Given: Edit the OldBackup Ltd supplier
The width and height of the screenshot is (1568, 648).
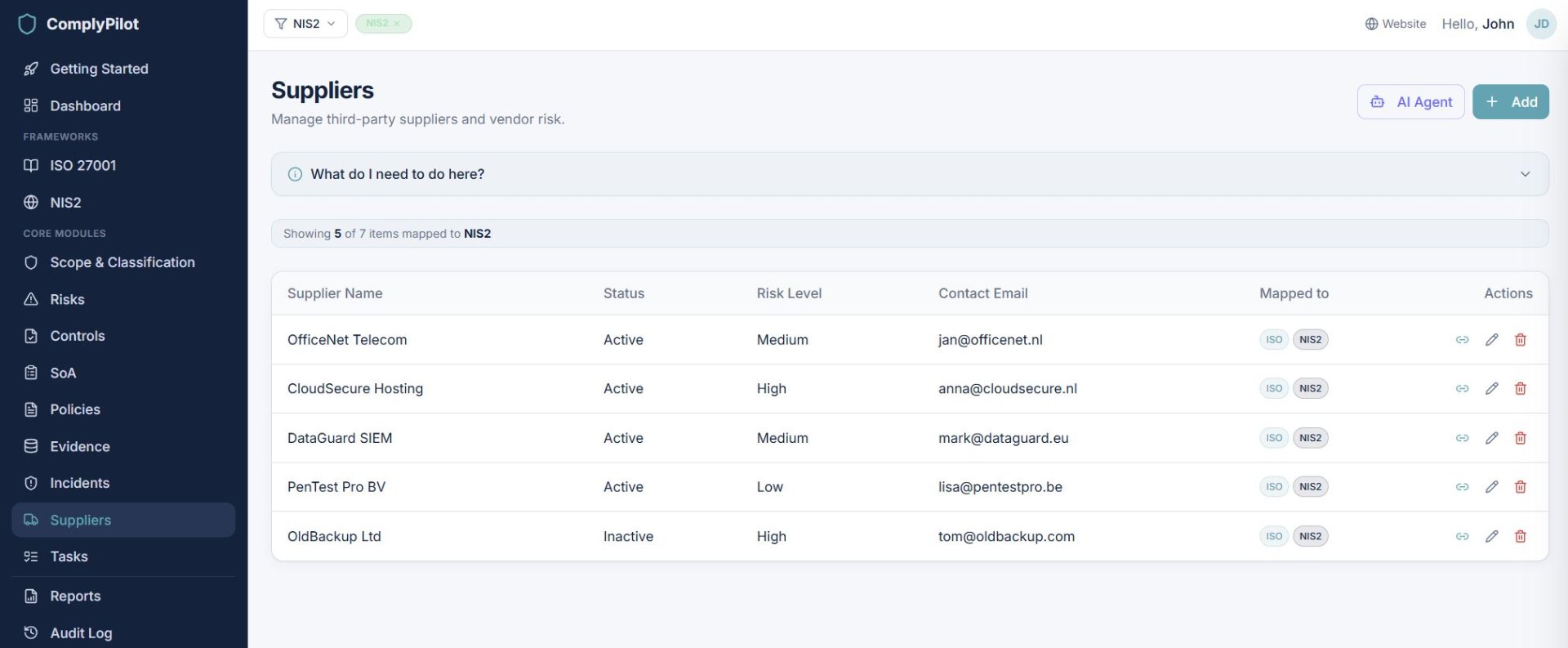Looking at the screenshot, I should point(1491,537).
